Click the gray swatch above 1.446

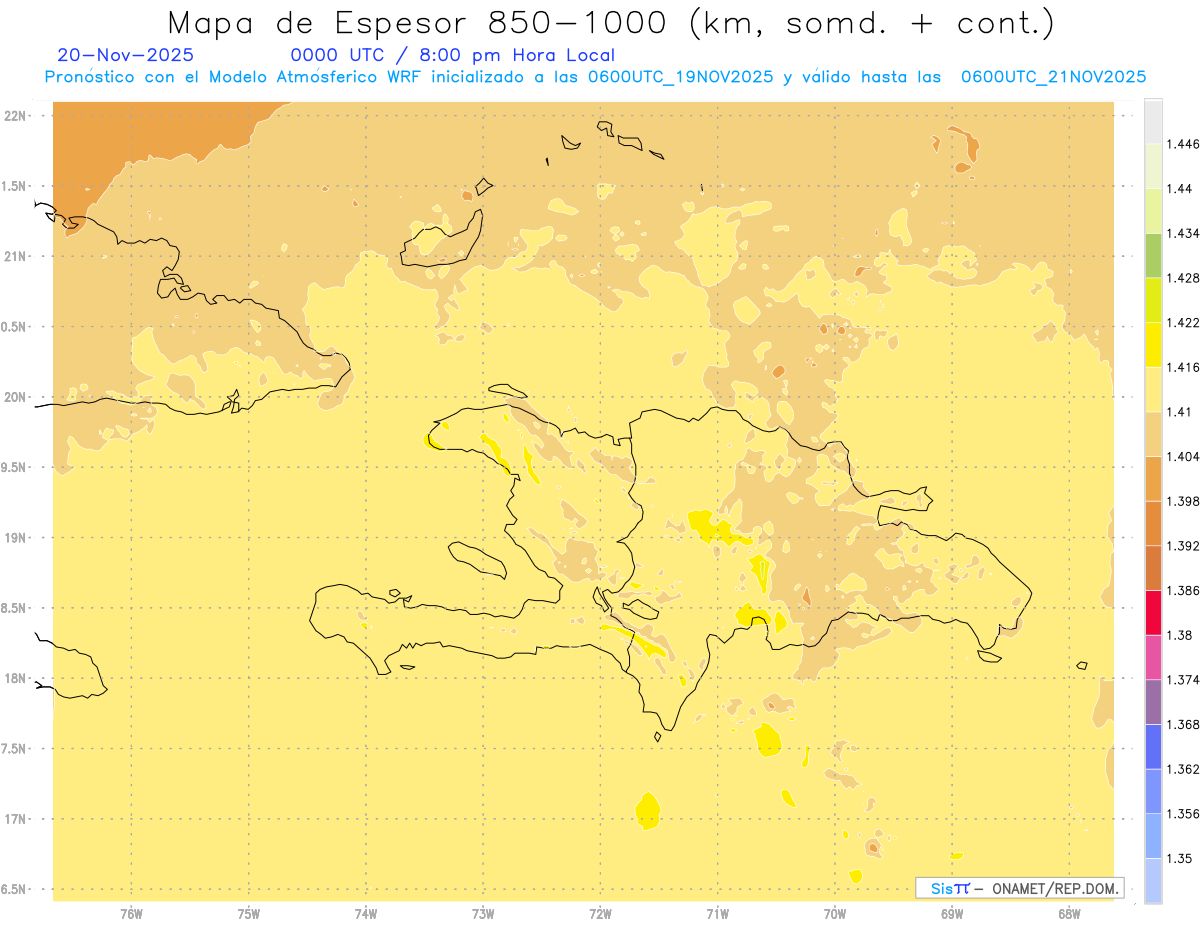pos(1152,121)
